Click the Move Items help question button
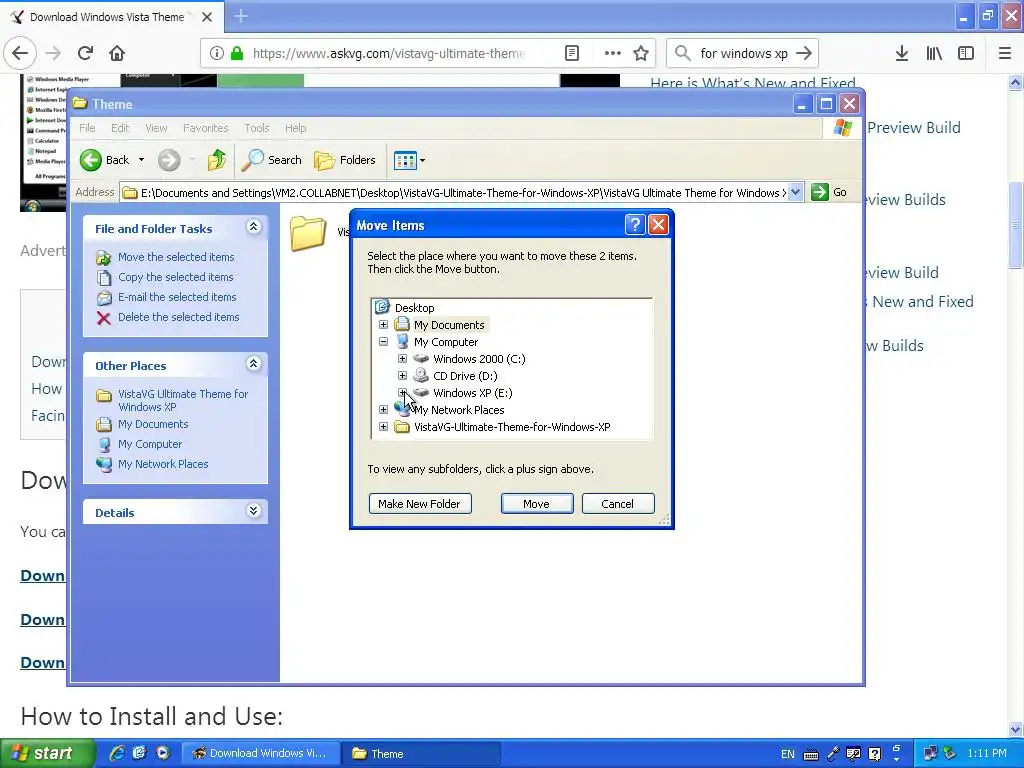The width and height of the screenshot is (1024, 768). point(635,225)
